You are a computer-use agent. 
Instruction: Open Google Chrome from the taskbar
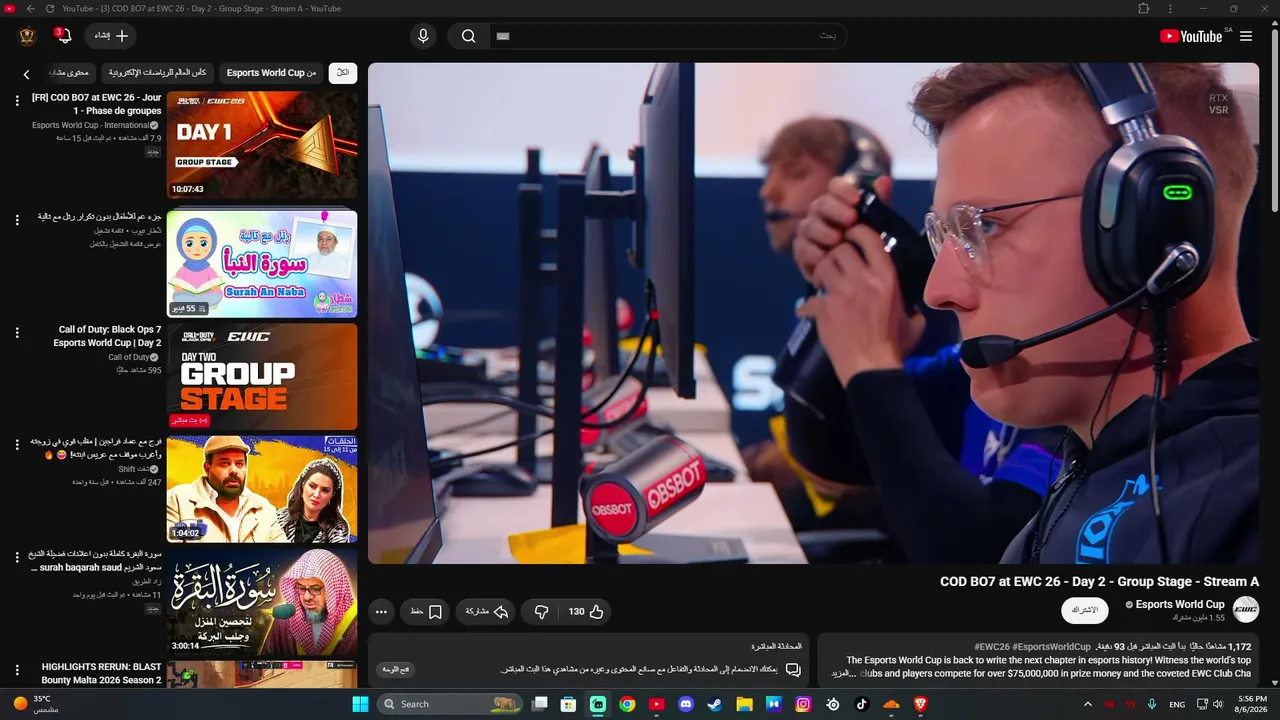(x=627, y=704)
